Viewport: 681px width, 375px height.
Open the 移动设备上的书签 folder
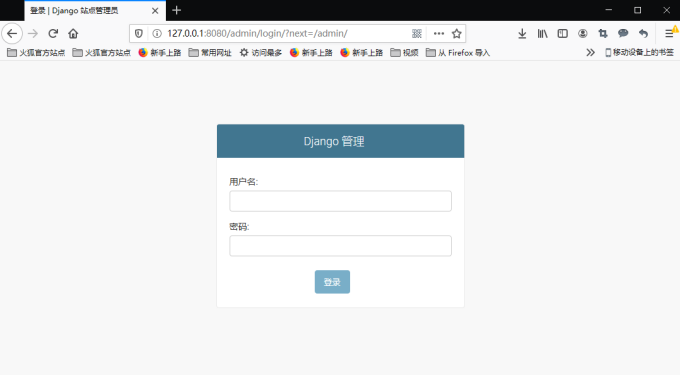(639, 53)
